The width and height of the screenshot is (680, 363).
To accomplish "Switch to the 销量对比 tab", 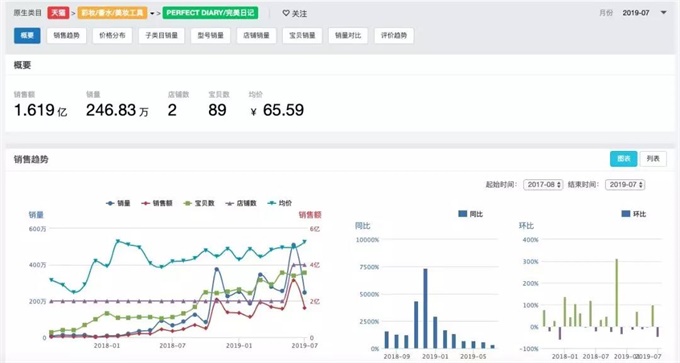I will coord(348,36).
